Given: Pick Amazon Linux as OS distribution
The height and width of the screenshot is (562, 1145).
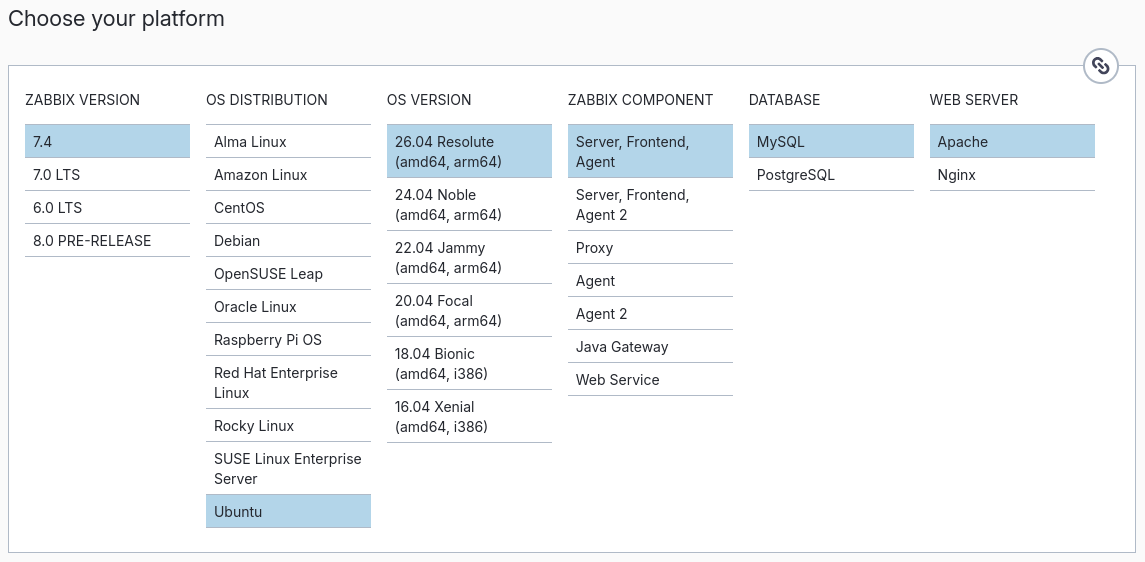Looking at the screenshot, I should tap(288, 174).
